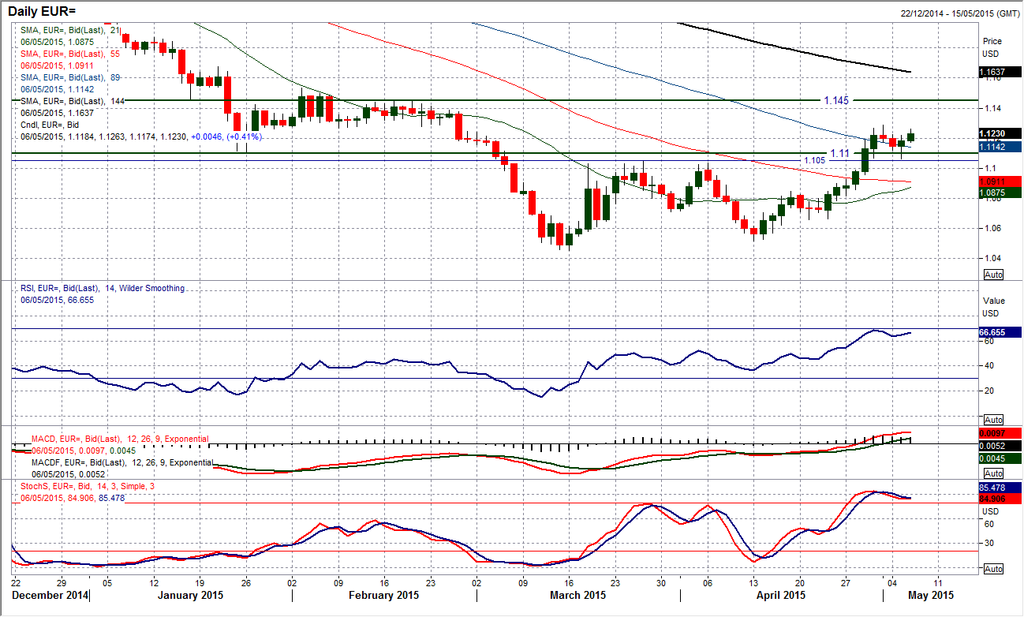Click the StochS values 84.906, 85.478 text
1024x617 pixels.
[x=72, y=498]
